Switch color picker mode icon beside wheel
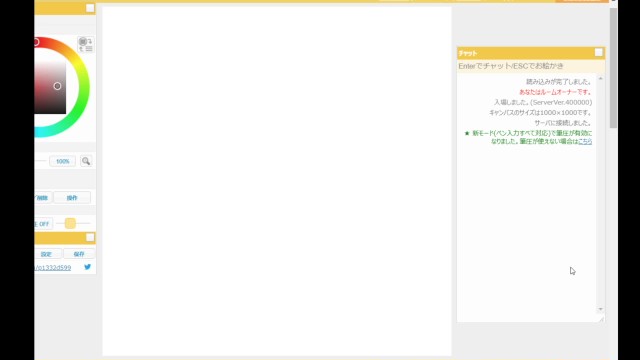The image size is (640, 360). [86, 44]
